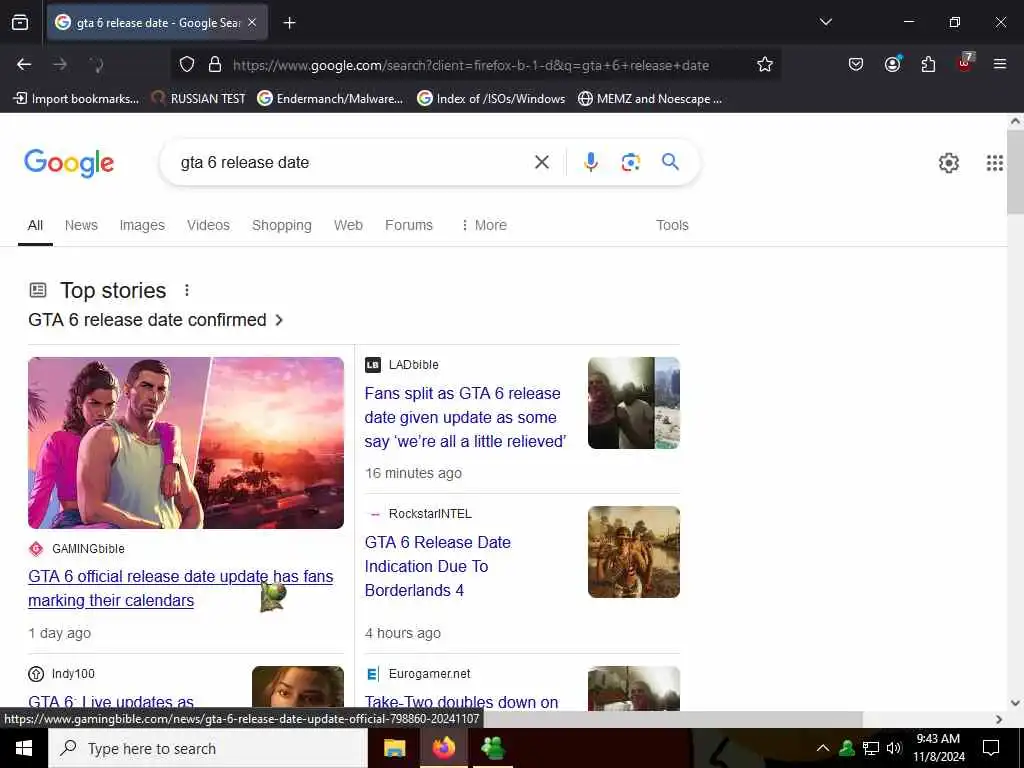Open Windows Start menu

[x=24, y=748]
